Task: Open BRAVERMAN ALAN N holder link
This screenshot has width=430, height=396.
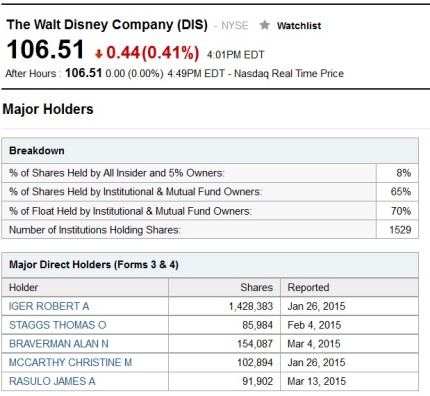Action: pos(59,344)
